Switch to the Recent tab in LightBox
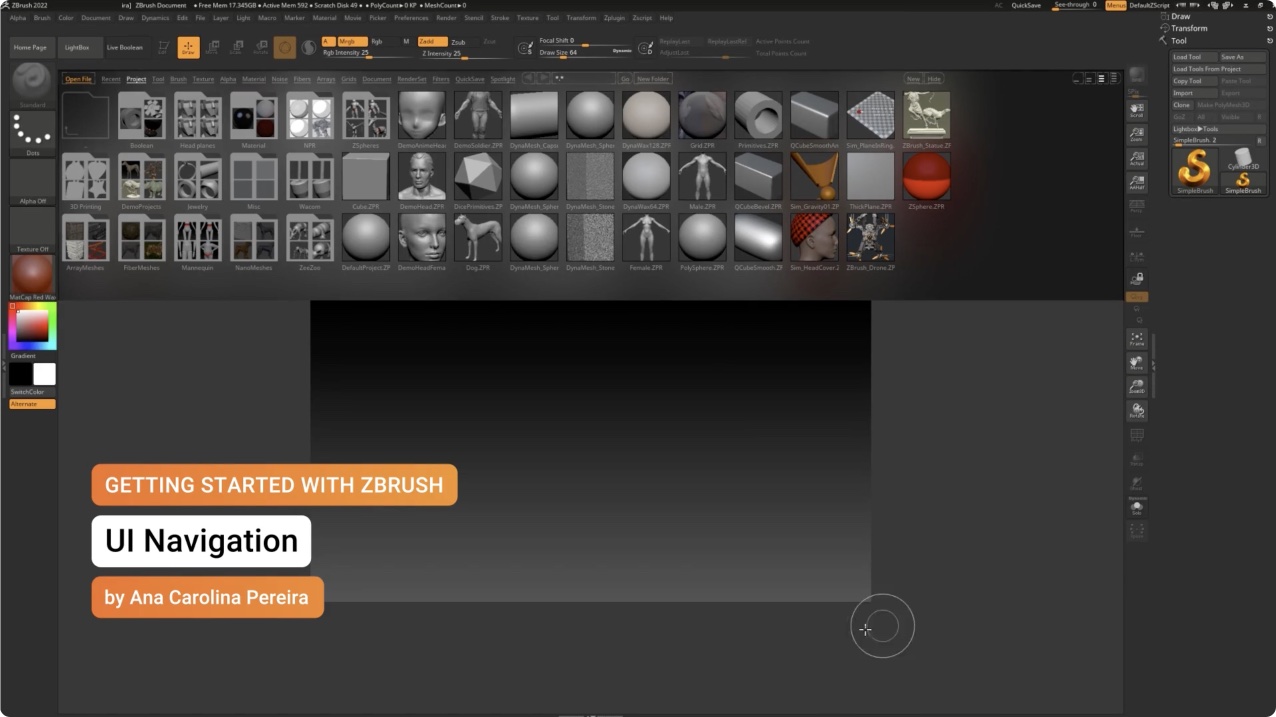 [x=110, y=79]
